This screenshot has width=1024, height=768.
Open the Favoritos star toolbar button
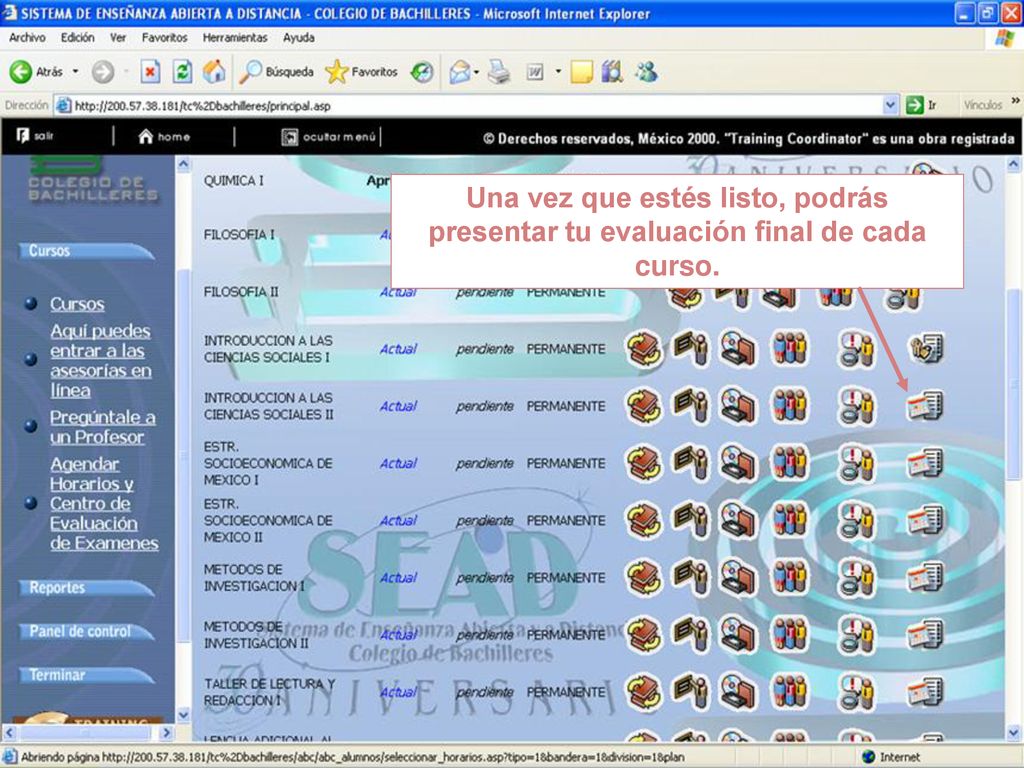click(x=361, y=72)
